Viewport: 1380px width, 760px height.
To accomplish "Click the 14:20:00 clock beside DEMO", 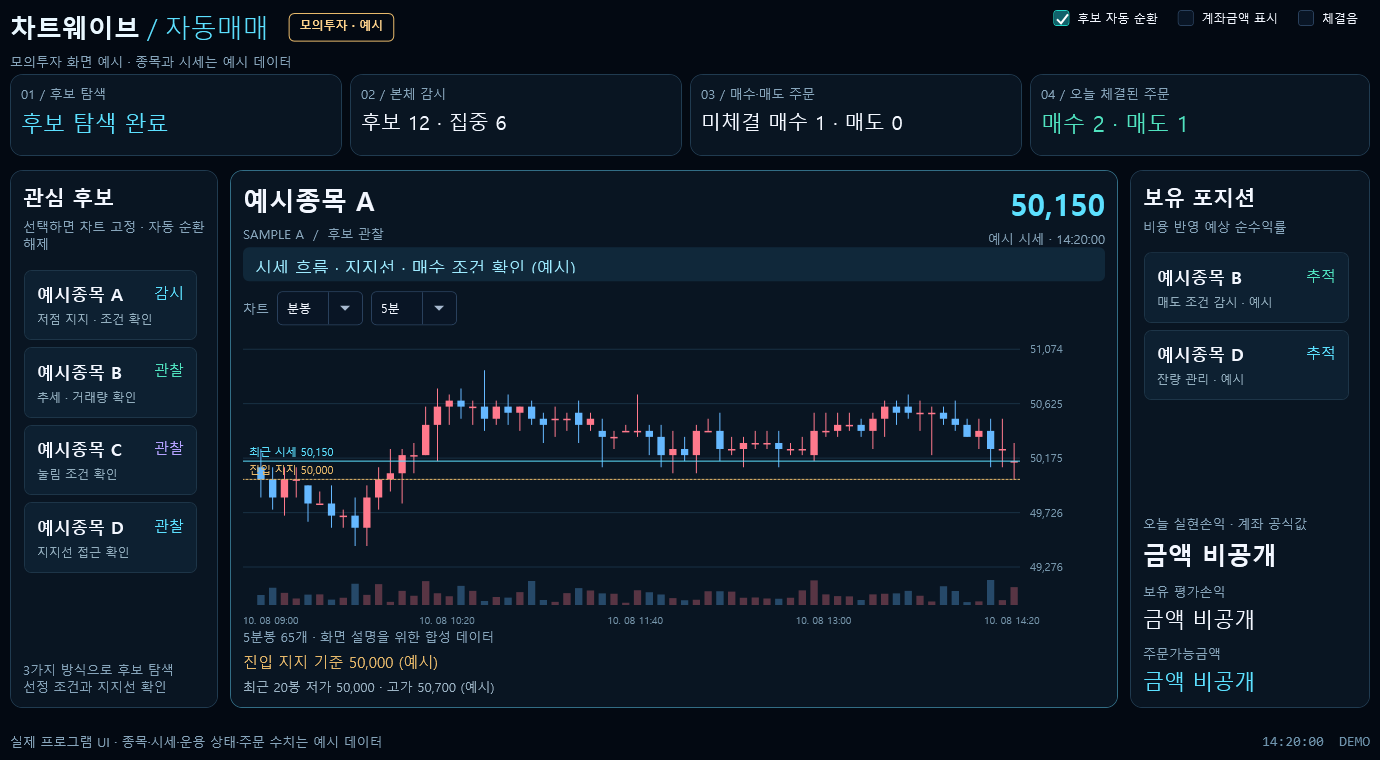I will [x=1293, y=742].
